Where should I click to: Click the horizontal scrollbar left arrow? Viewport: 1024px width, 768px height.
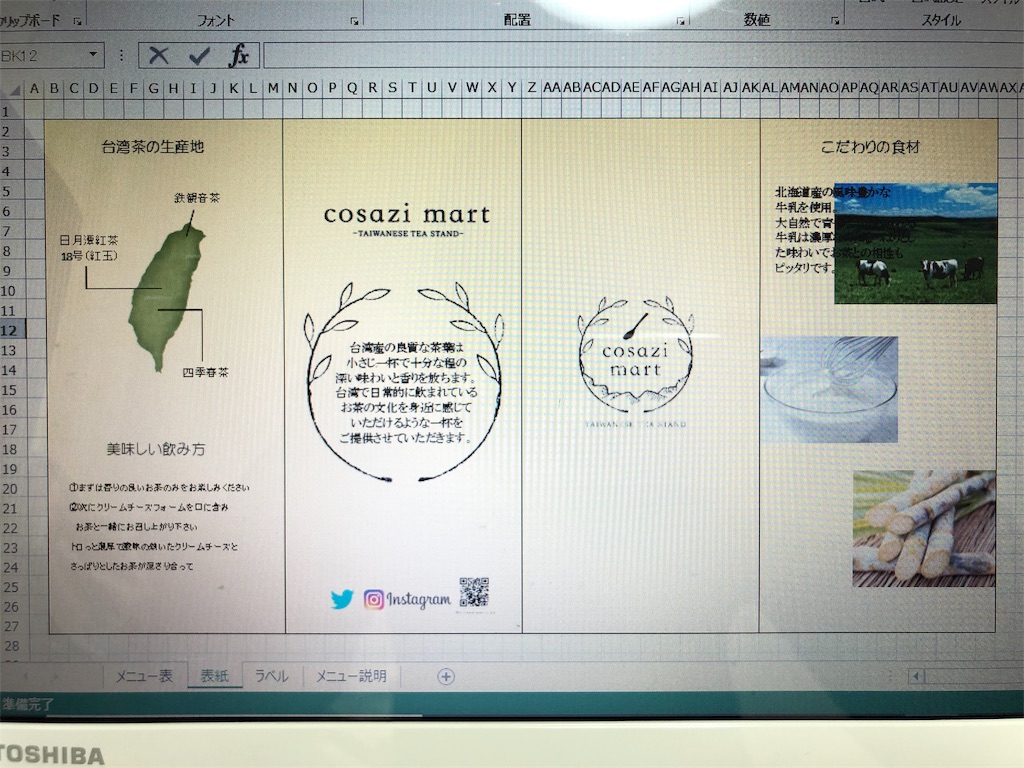click(x=916, y=676)
